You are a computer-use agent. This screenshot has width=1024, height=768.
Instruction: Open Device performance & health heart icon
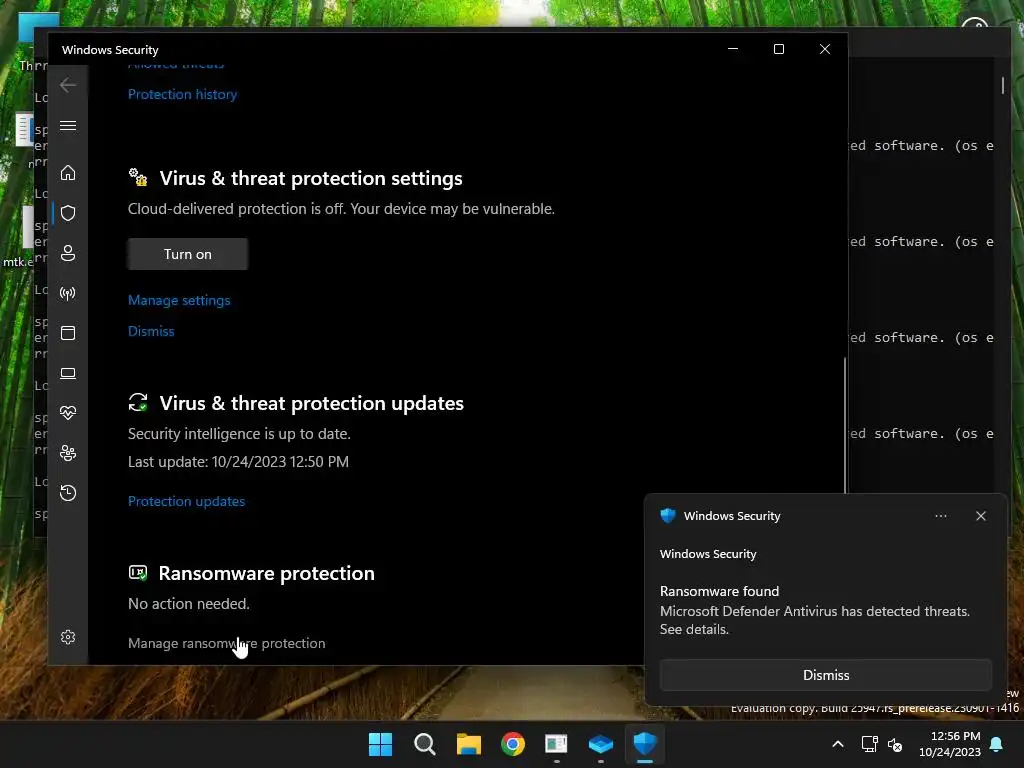point(68,413)
